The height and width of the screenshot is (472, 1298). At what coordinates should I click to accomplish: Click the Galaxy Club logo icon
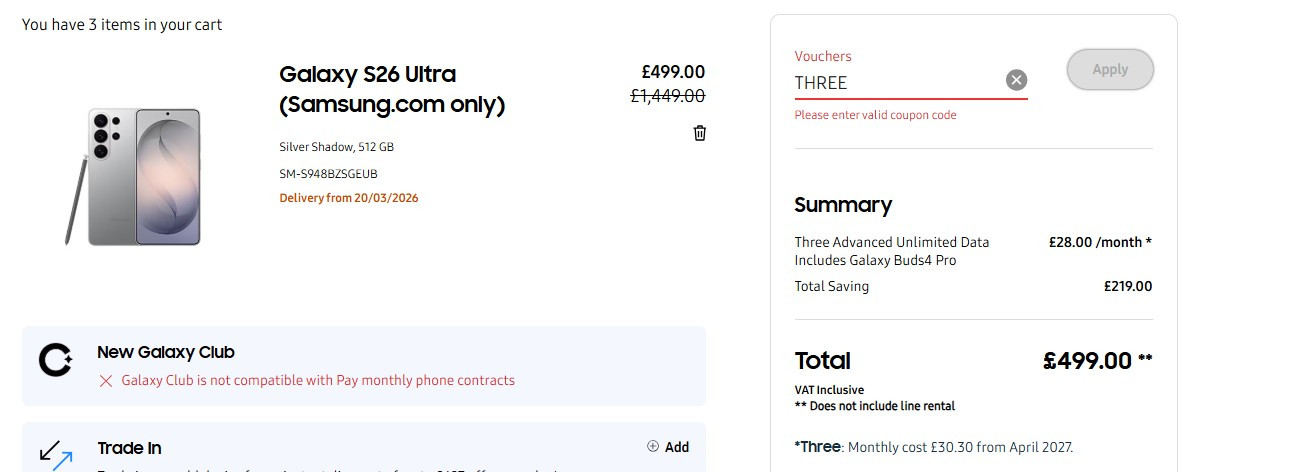pyautogui.click(x=55, y=360)
